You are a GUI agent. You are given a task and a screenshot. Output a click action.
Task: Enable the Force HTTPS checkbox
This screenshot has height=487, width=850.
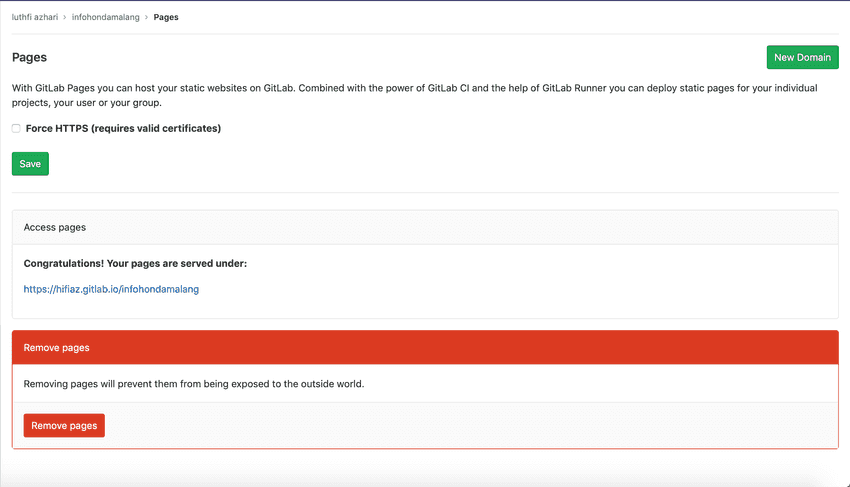(x=16, y=128)
